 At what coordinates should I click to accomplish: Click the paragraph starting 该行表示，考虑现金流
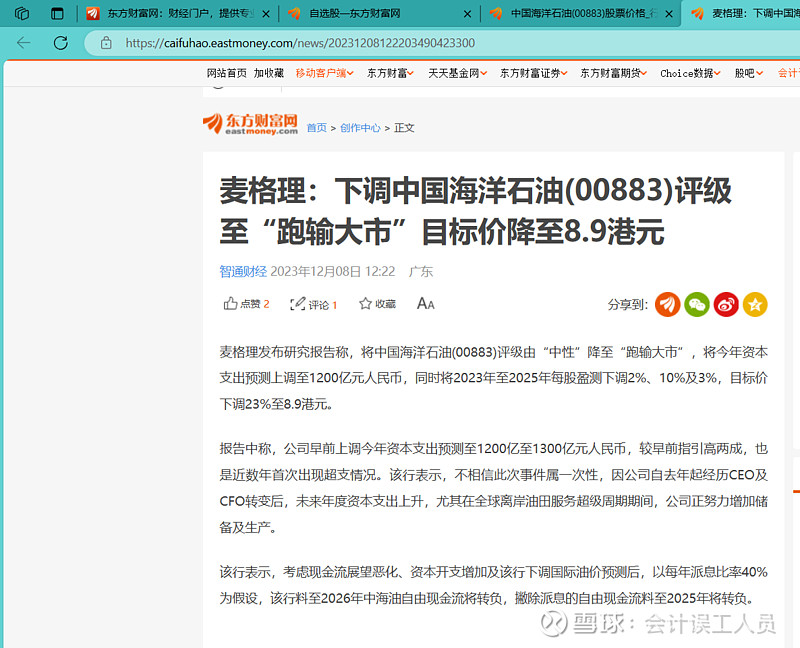click(493, 585)
